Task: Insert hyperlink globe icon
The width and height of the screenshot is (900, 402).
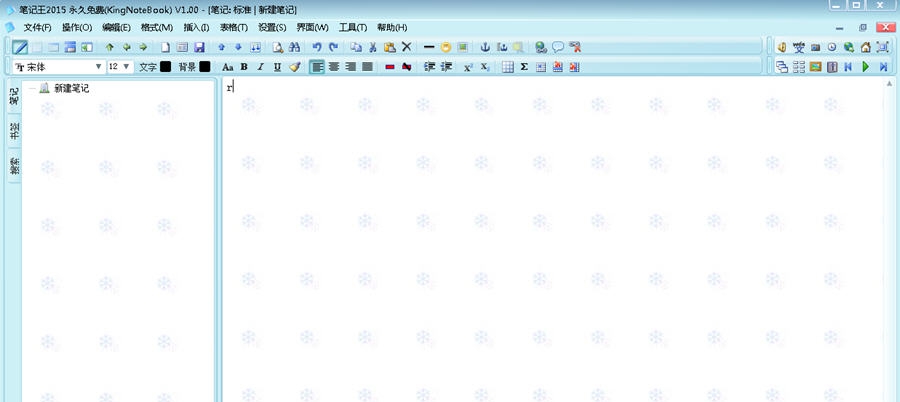Action: (541, 47)
